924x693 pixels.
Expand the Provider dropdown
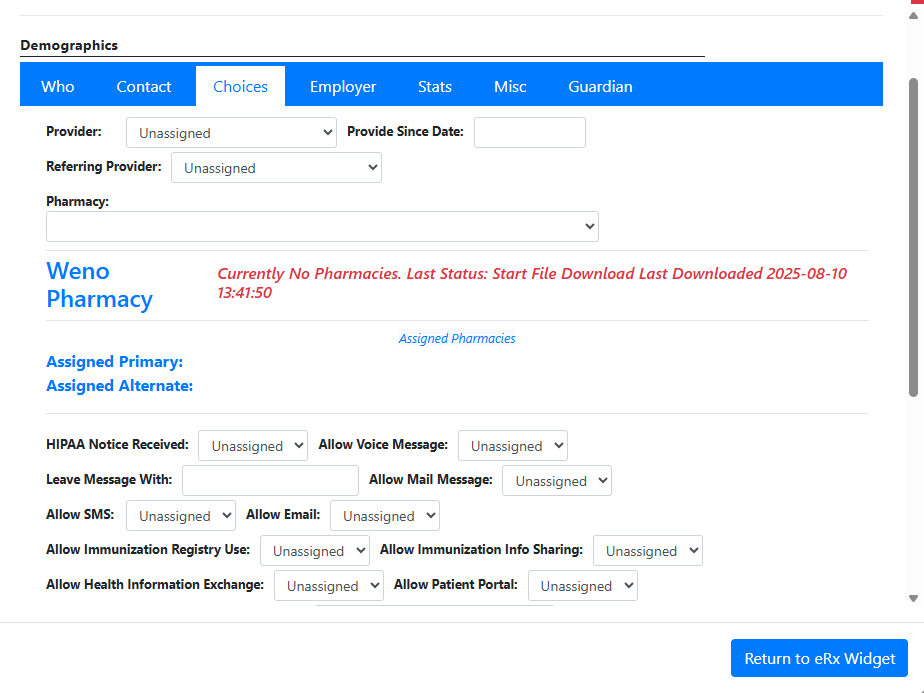tap(232, 133)
